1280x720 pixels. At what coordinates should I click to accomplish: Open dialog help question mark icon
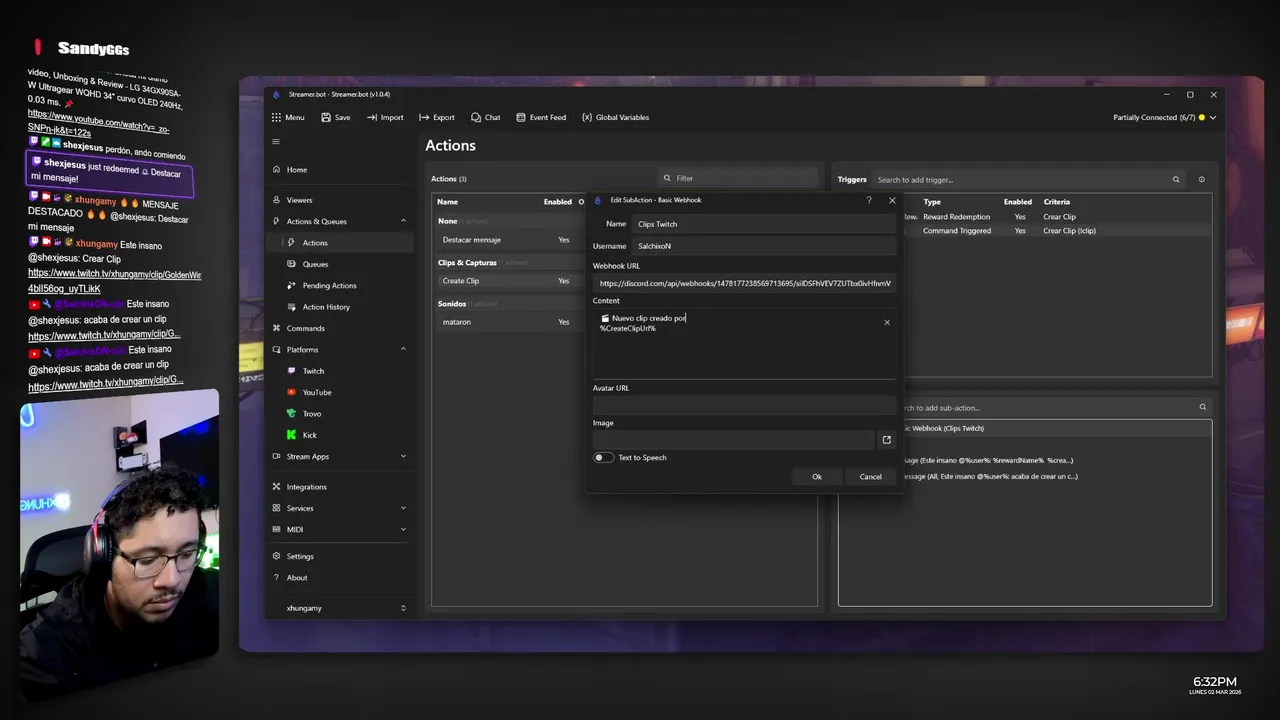(x=868, y=200)
